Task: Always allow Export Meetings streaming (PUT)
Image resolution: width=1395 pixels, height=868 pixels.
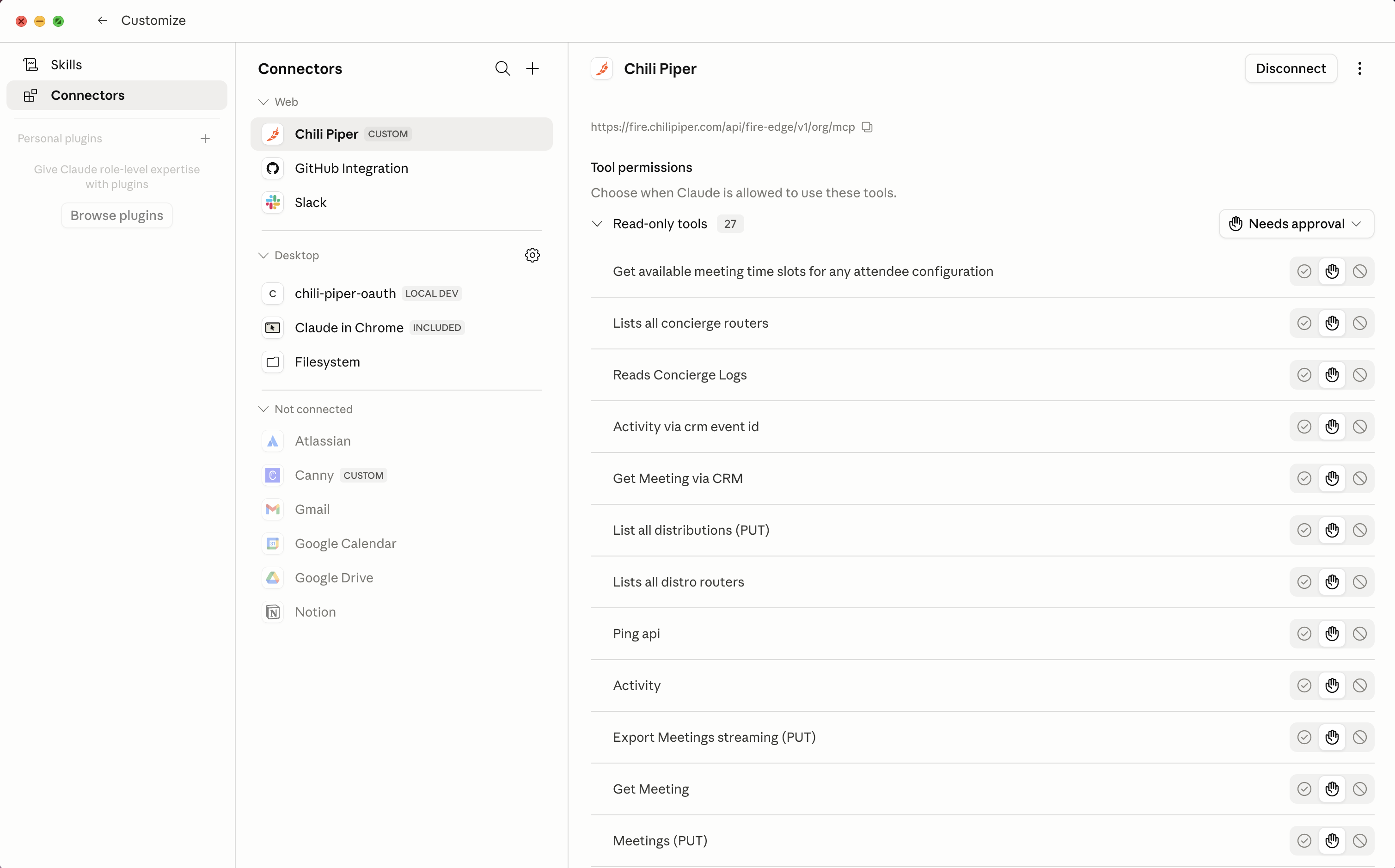Action: click(x=1304, y=737)
